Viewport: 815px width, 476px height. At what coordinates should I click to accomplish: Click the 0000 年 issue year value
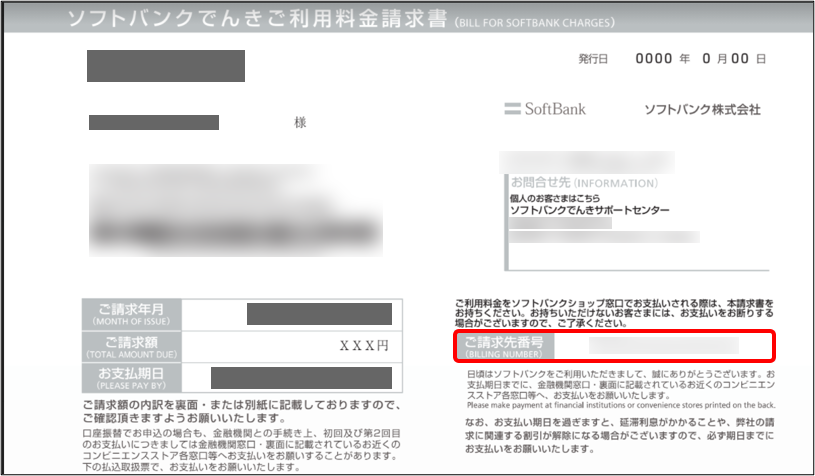pyautogui.click(x=663, y=59)
